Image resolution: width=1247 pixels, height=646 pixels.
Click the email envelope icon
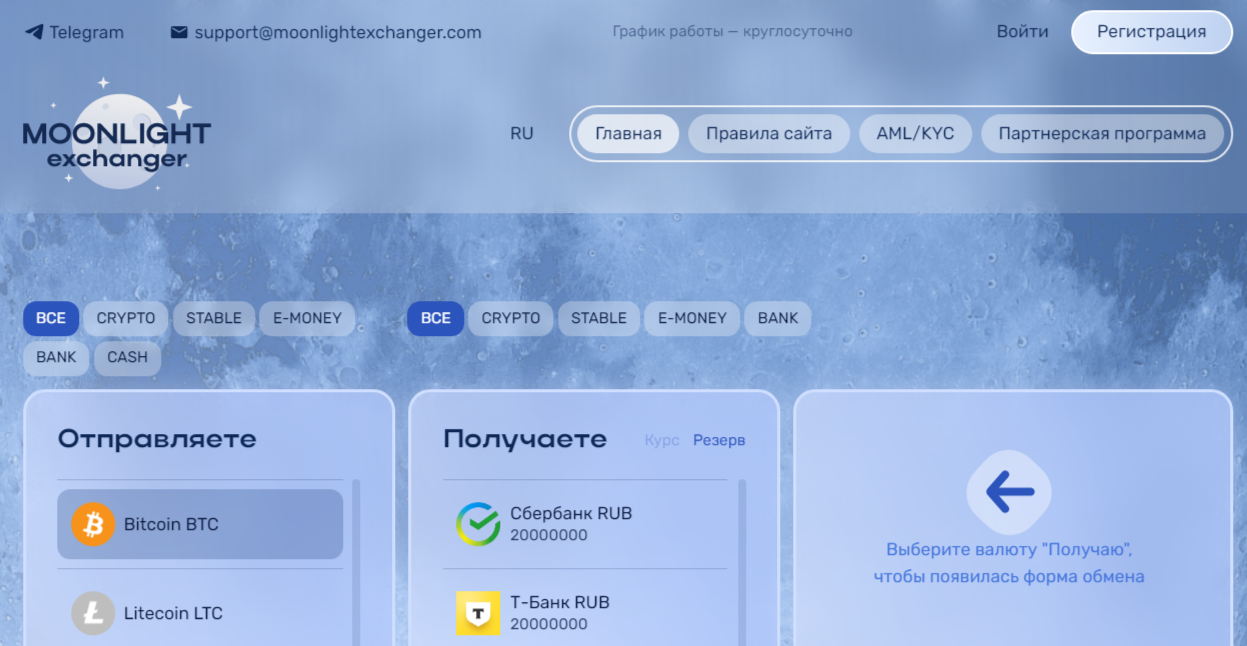point(179,31)
